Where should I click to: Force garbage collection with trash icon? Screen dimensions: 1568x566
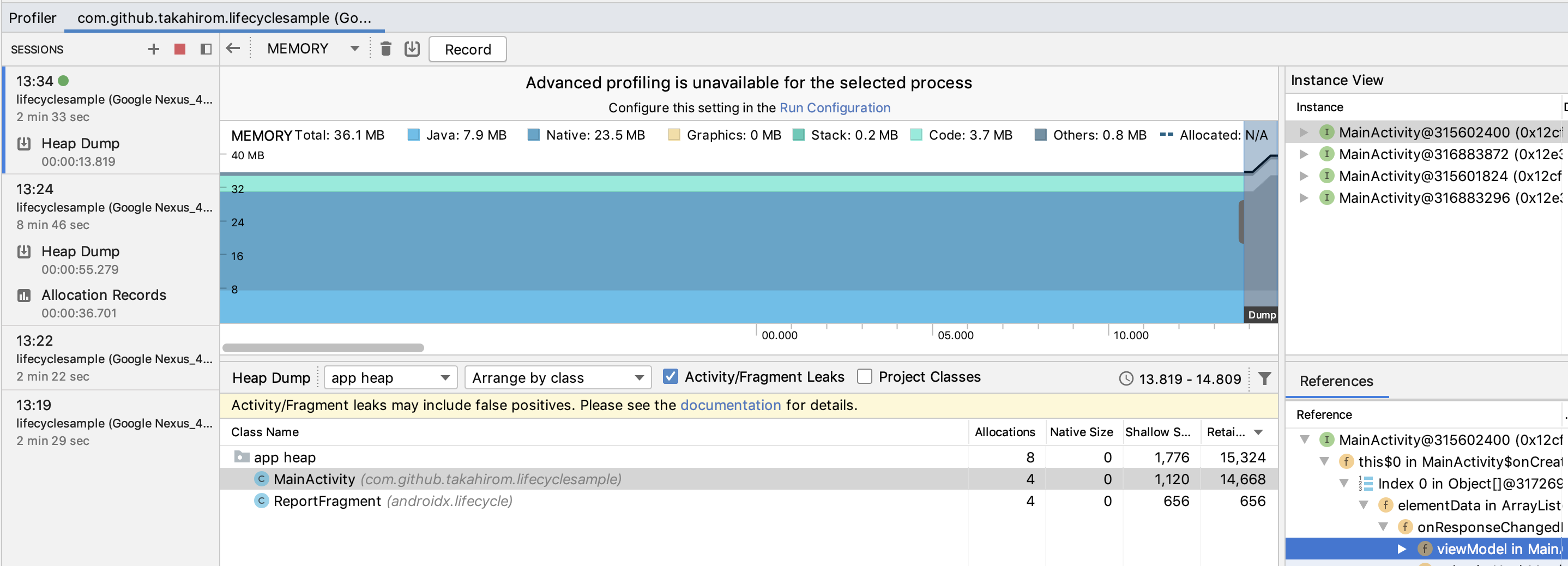tap(385, 49)
